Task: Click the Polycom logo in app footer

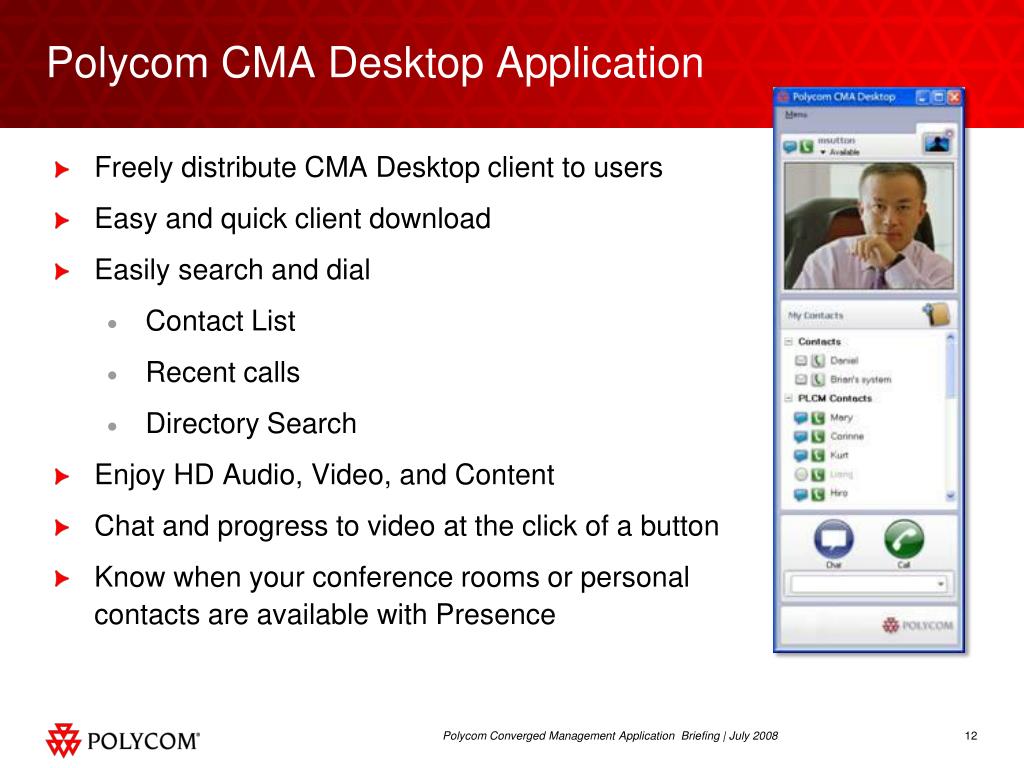Action: [918, 625]
